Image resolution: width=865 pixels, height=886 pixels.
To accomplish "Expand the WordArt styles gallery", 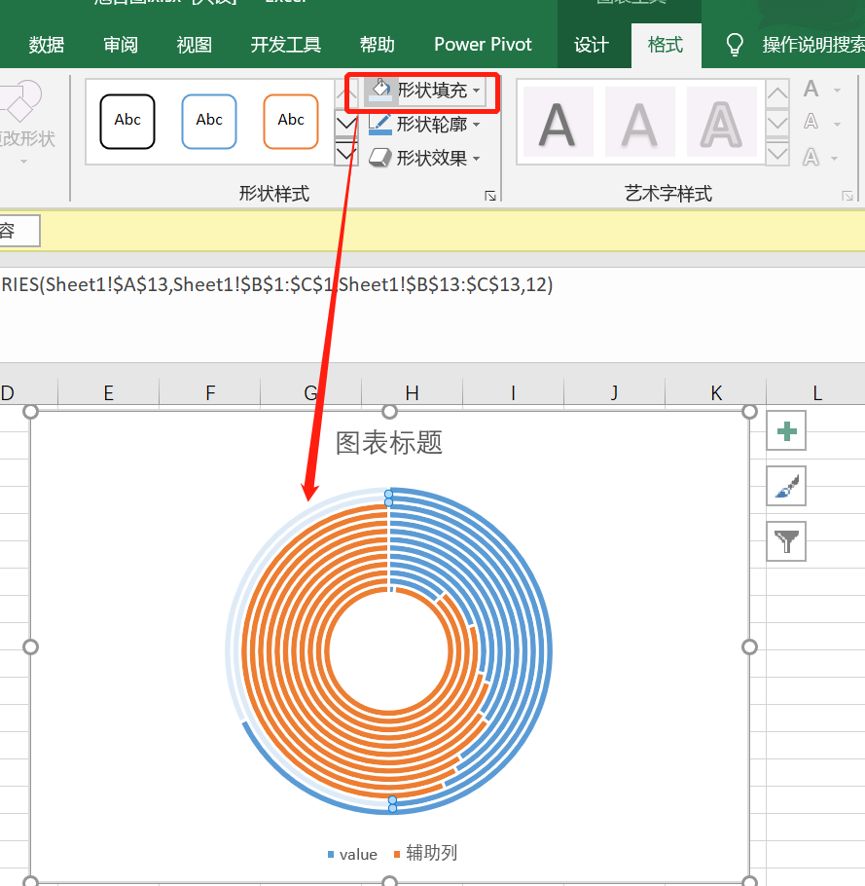I will click(777, 153).
